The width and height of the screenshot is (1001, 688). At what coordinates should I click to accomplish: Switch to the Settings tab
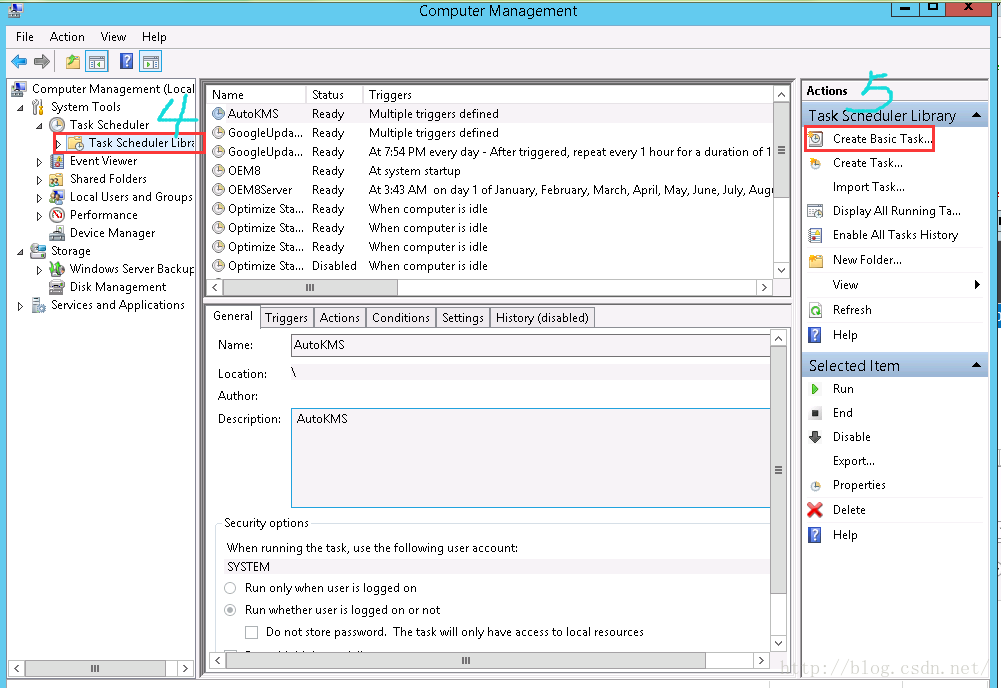(463, 318)
